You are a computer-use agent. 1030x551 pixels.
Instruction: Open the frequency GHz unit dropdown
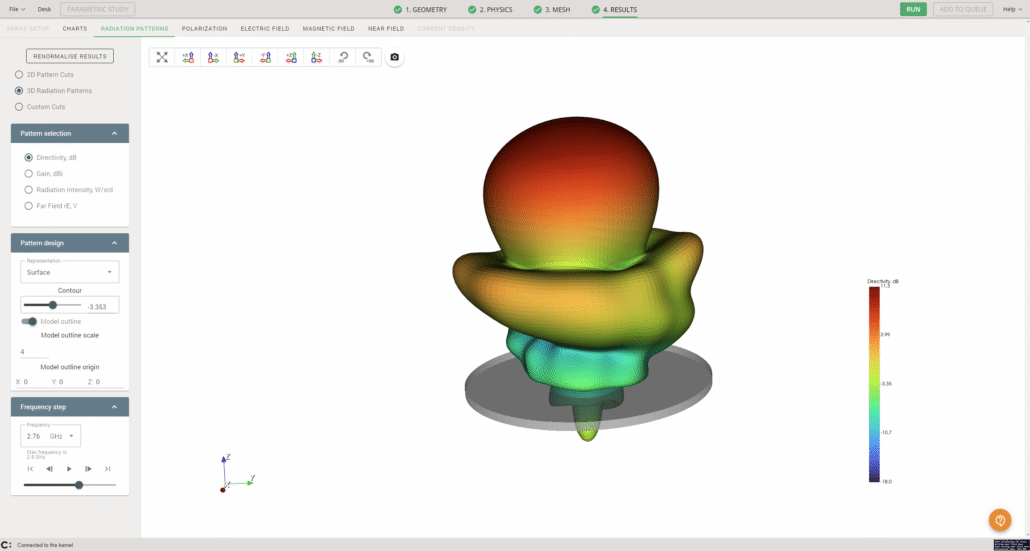[x=64, y=437]
